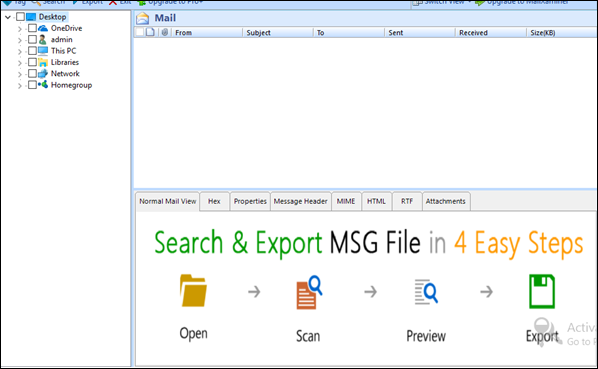This screenshot has height=369, width=598.
Task: Tick the admin folder checkbox
Action: click(x=32, y=40)
